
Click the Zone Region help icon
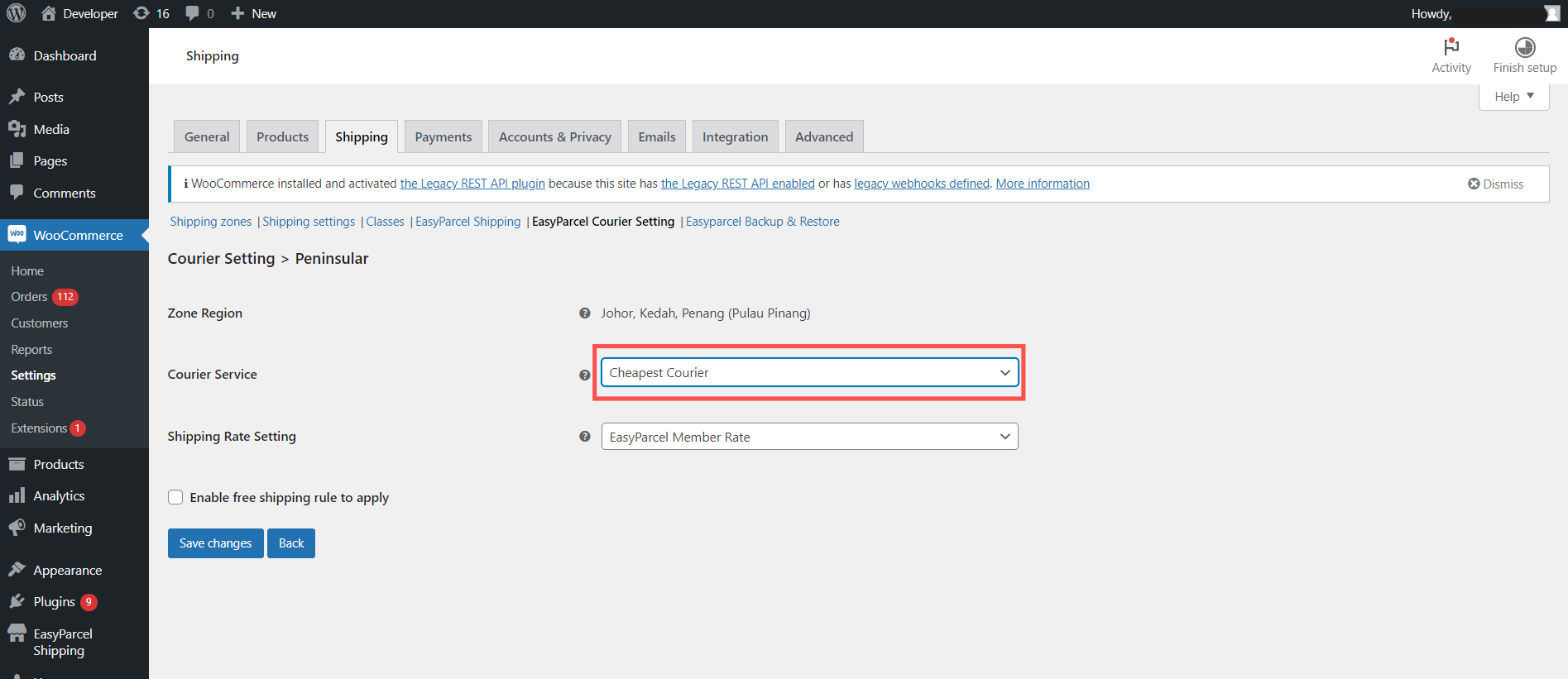click(x=585, y=313)
